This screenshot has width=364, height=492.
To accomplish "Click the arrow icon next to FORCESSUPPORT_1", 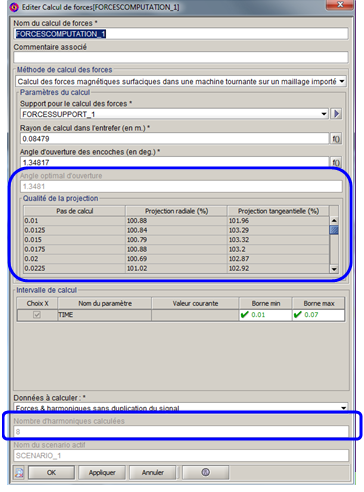I will coord(336,114).
